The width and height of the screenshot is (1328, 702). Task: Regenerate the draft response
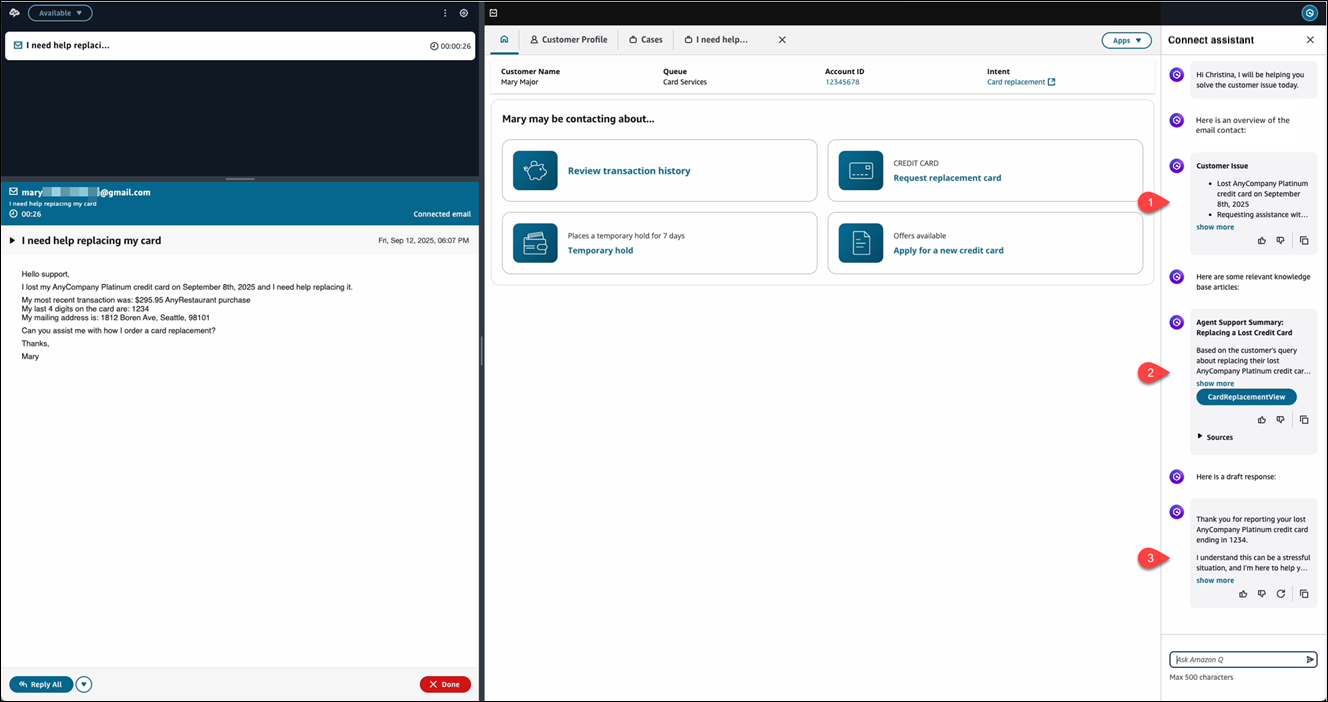[x=1281, y=593]
